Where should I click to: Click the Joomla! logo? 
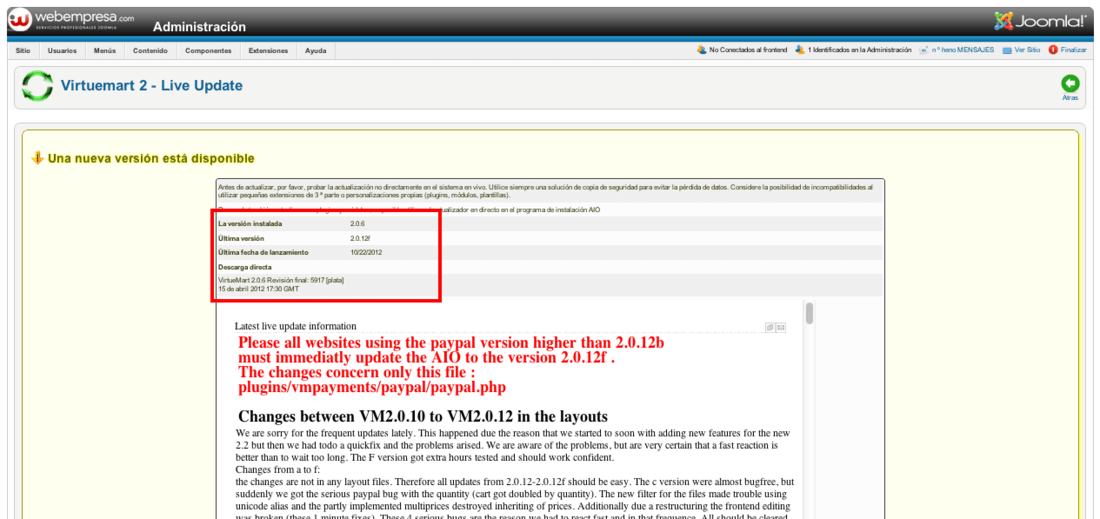pos(1040,22)
